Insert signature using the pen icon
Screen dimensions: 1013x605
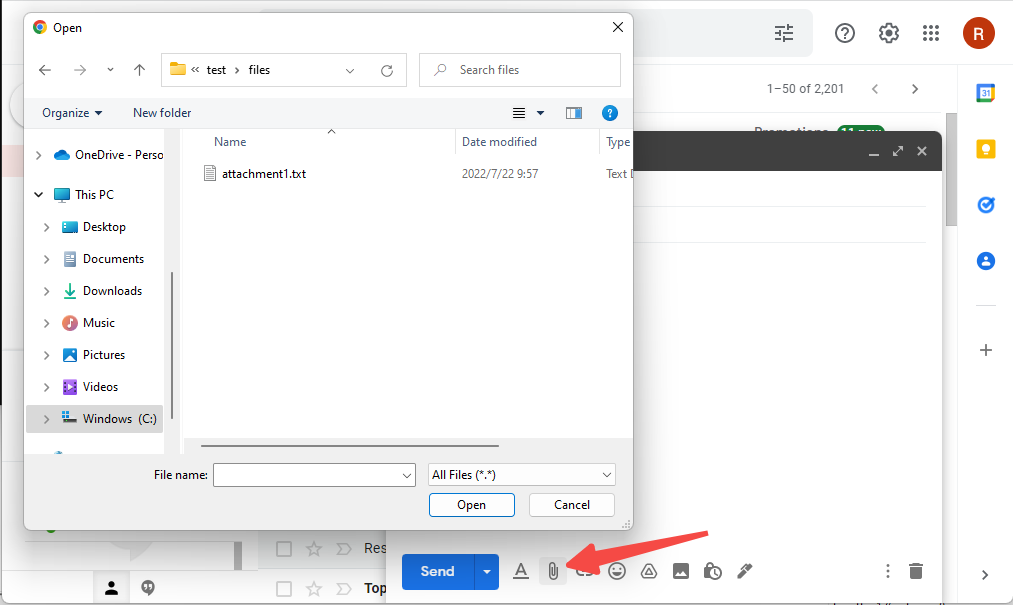pyautogui.click(x=745, y=571)
